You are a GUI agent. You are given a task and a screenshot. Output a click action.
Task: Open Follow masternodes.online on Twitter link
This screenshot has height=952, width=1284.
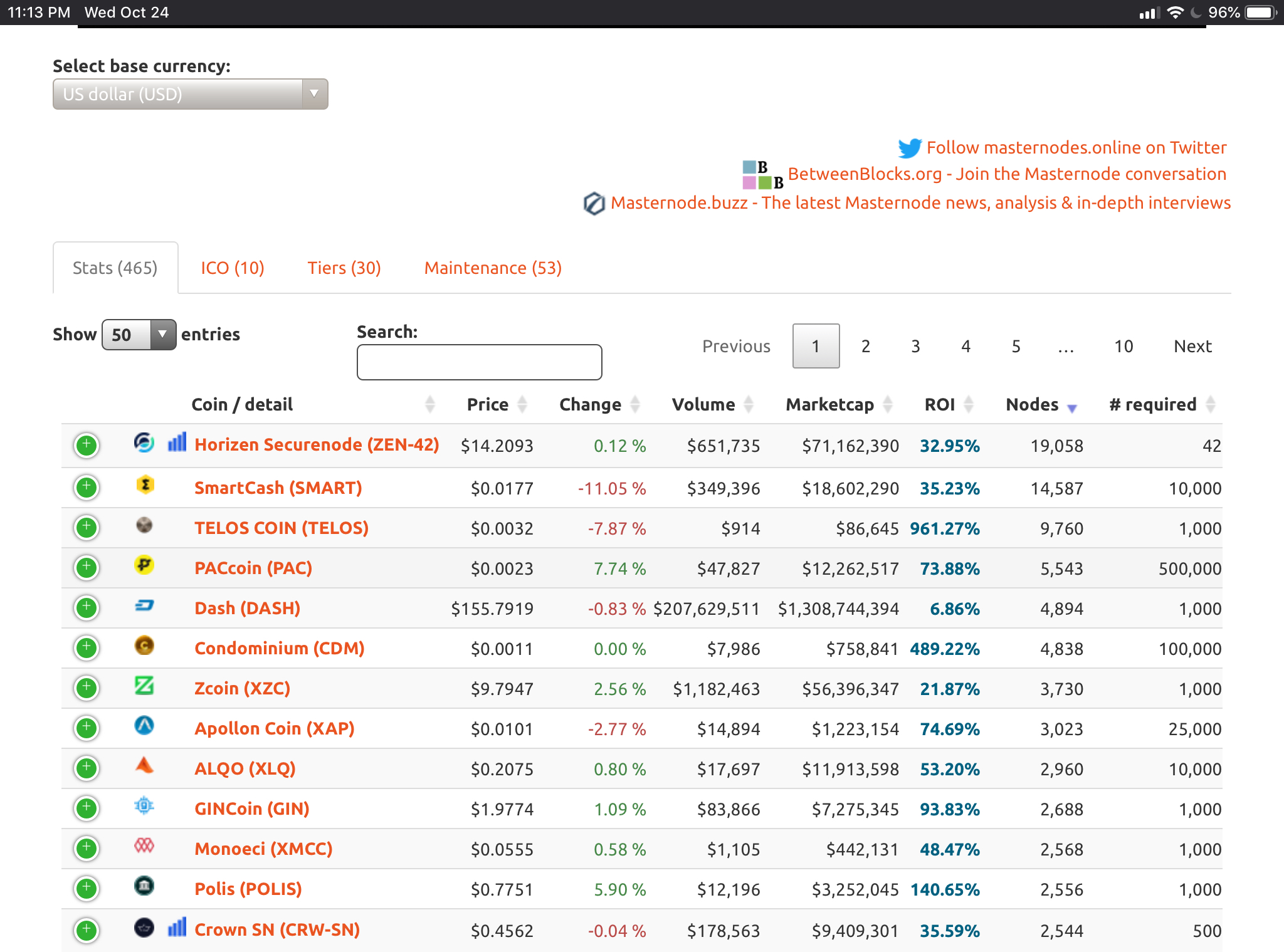pos(1076,148)
